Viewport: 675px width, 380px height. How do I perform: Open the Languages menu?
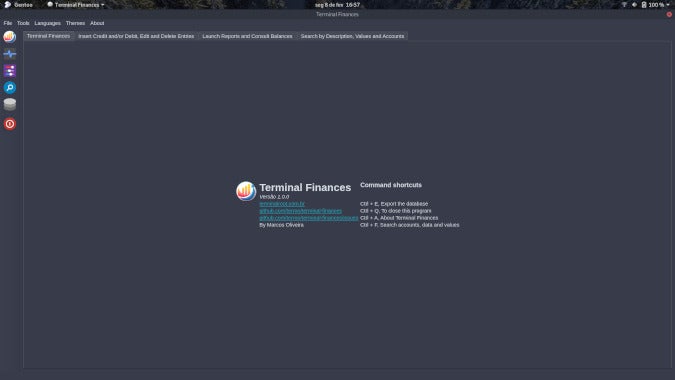pyautogui.click(x=47, y=23)
